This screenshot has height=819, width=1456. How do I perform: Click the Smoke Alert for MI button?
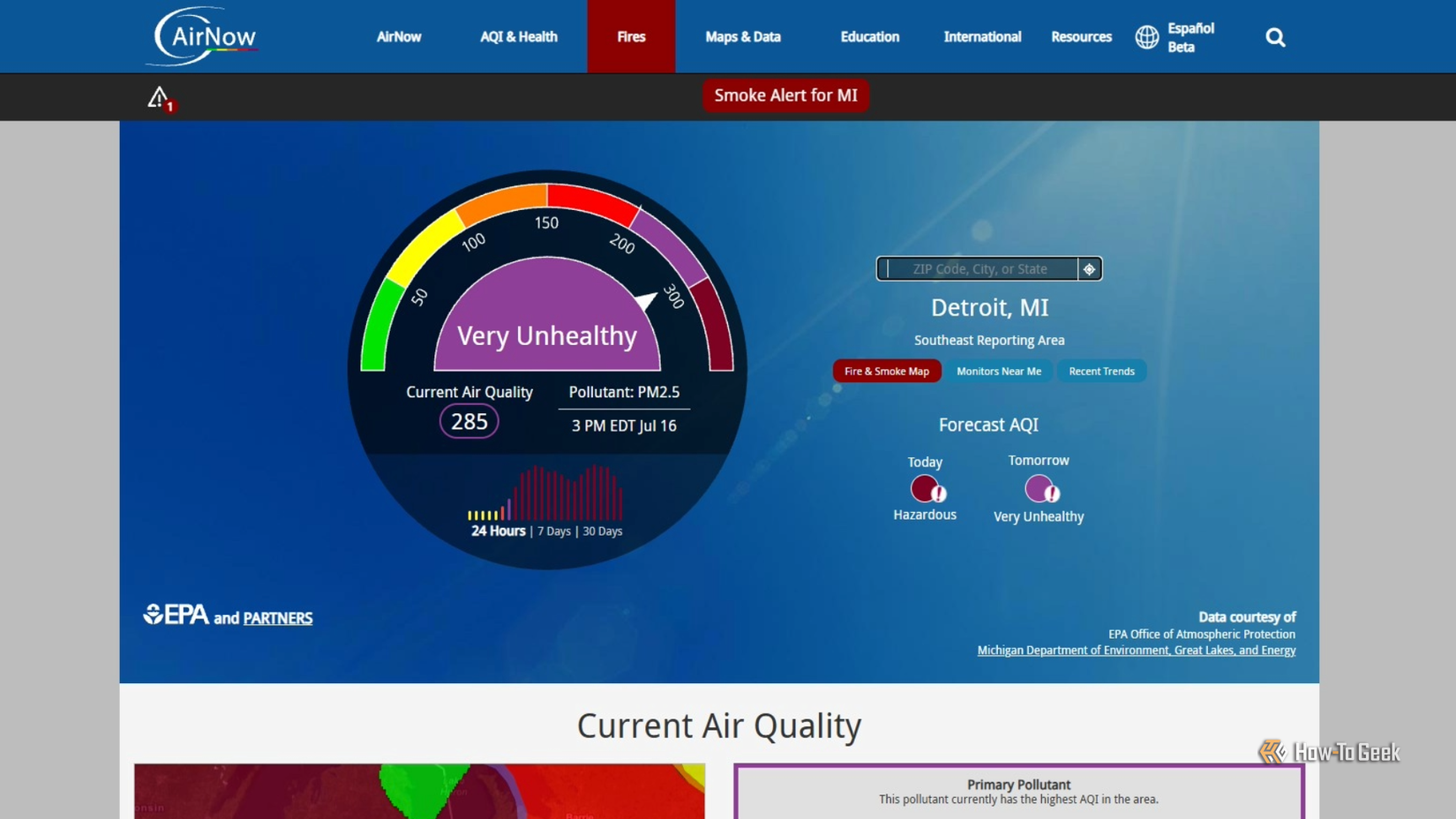click(x=785, y=95)
